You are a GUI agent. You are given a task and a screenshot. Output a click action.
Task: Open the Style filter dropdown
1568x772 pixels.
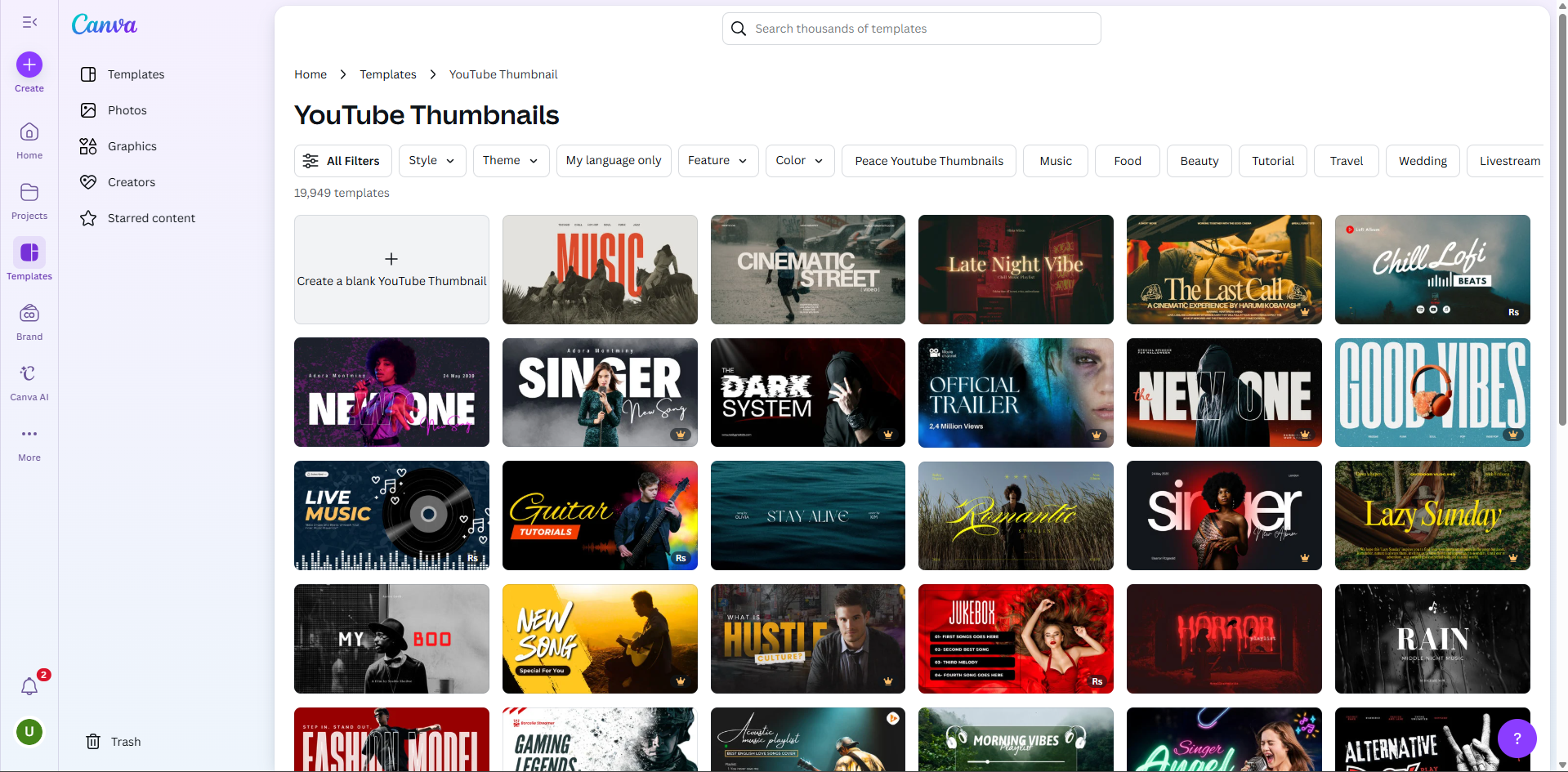431,160
